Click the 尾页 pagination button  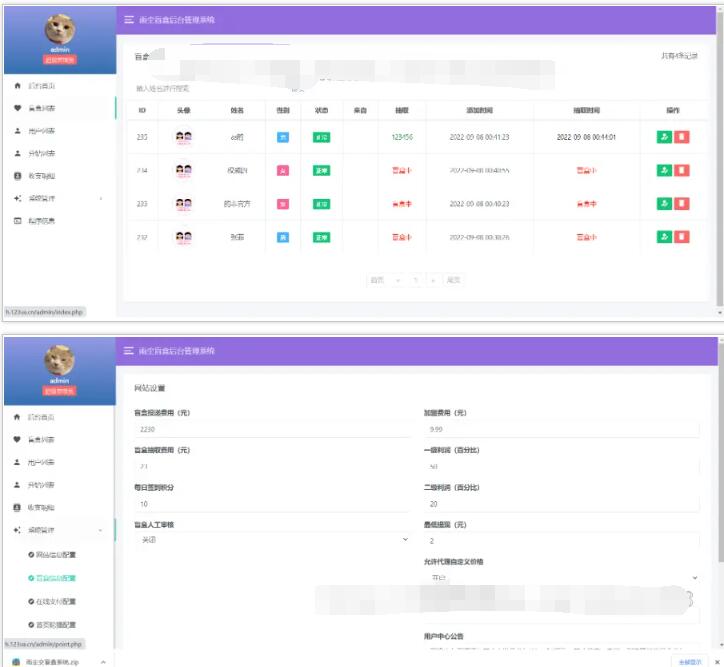coord(454,280)
